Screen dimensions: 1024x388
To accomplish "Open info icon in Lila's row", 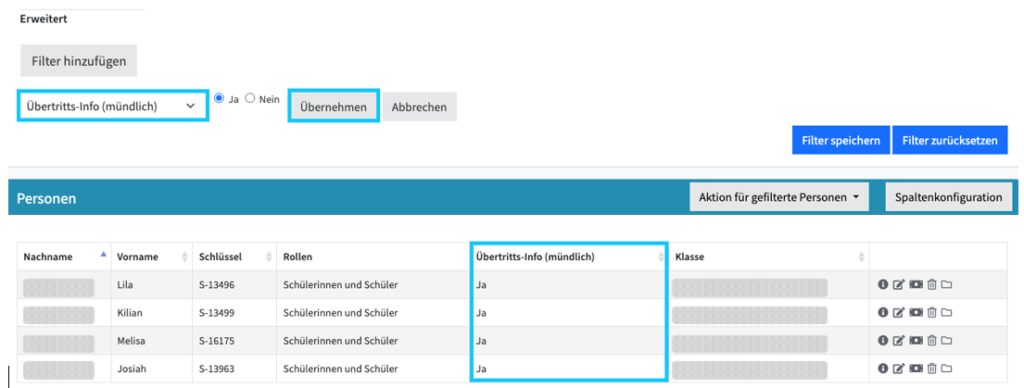I will pyautogui.click(x=883, y=284).
